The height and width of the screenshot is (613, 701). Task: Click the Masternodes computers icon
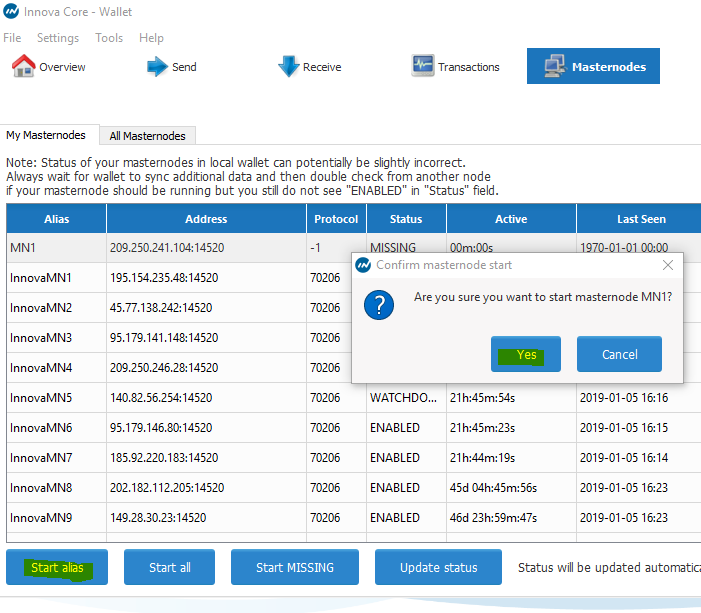[555, 66]
